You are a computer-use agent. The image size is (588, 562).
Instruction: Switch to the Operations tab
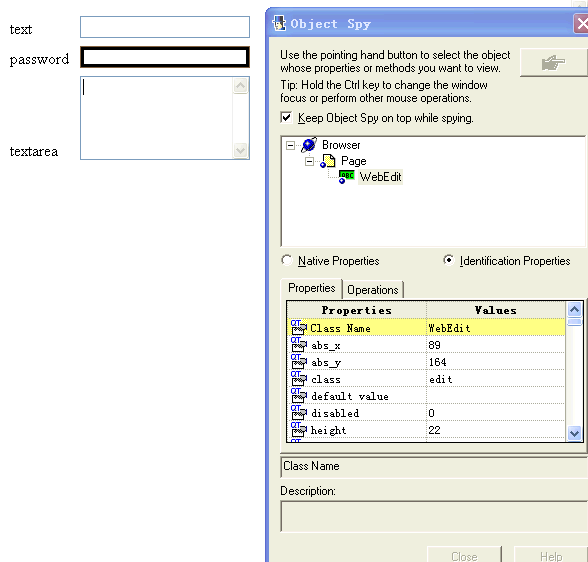tap(373, 290)
